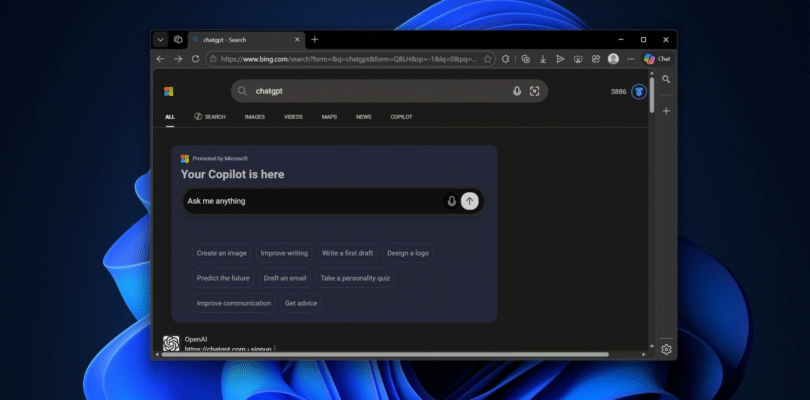Switch to the VIDEOS tab
Viewport: 810px width, 400px height.
pos(293,117)
